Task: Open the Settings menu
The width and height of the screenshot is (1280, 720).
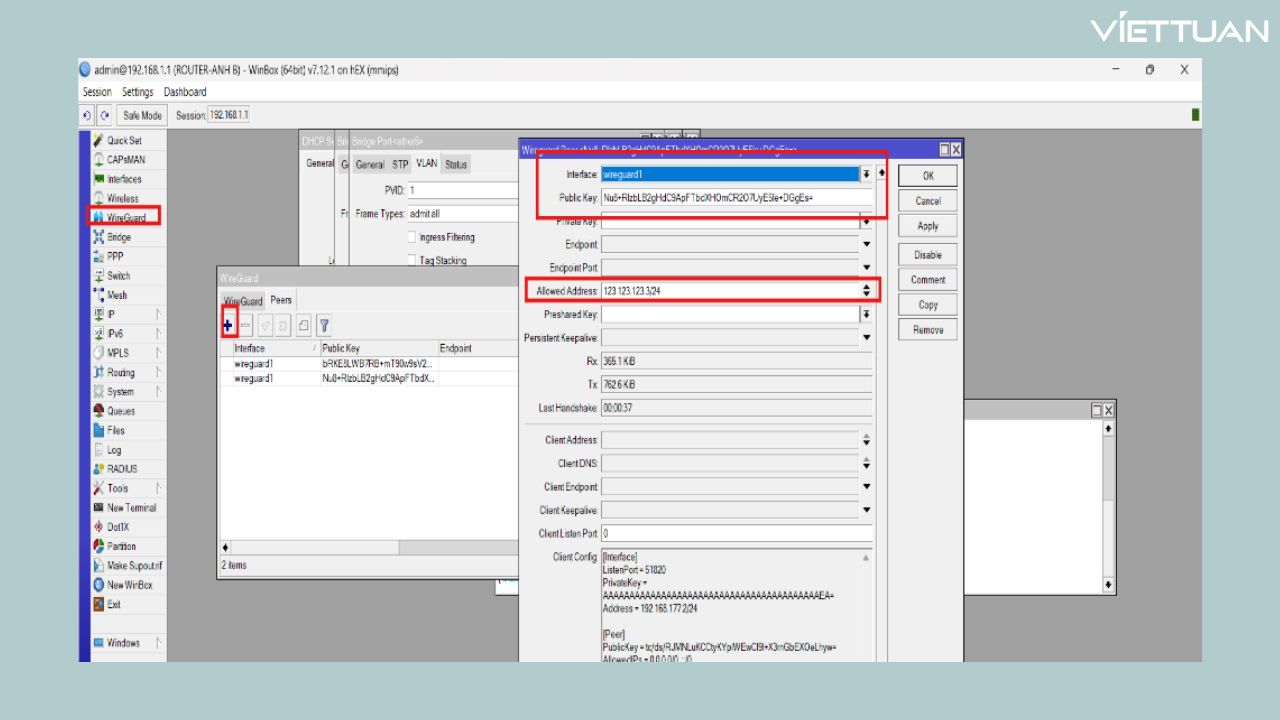Action: (x=138, y=92)
